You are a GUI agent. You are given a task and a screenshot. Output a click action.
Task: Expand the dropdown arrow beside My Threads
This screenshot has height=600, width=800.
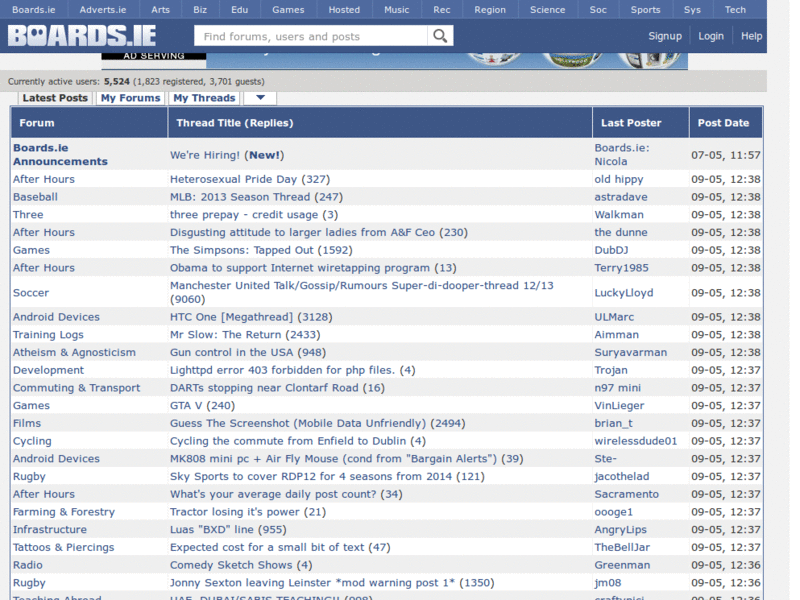(x=260, y=98)
